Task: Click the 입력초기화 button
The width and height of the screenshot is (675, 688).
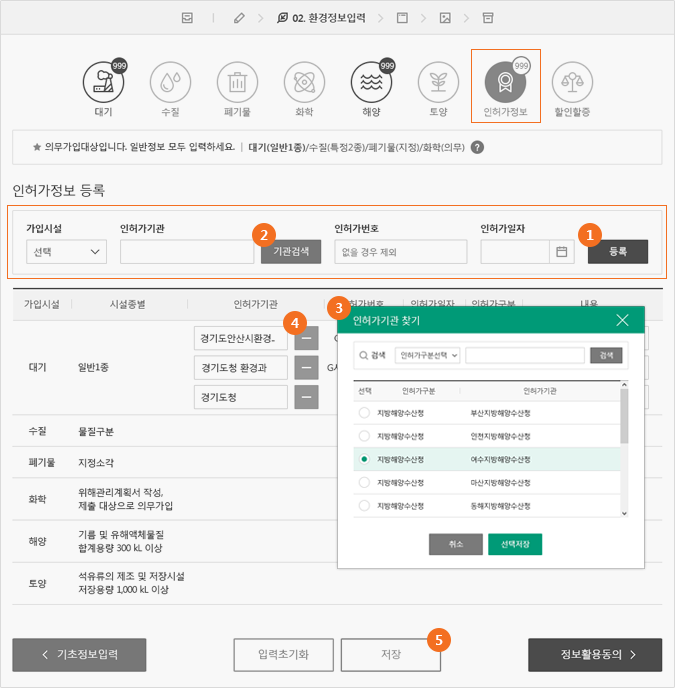Action: [x=284, y=655]
